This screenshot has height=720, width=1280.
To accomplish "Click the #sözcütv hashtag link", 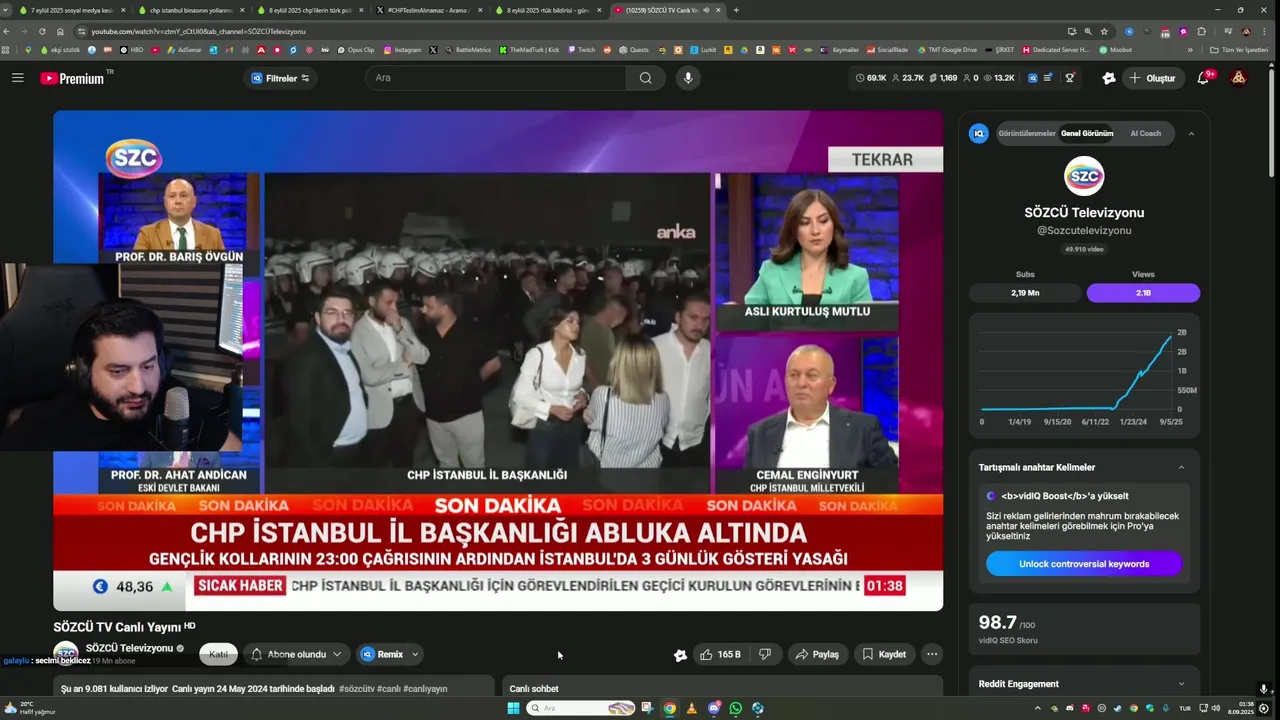I will click(356, 688).
